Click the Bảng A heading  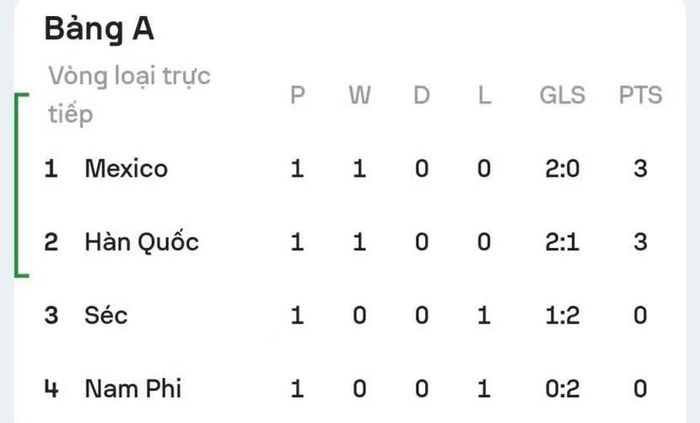[x=99, y=29]
